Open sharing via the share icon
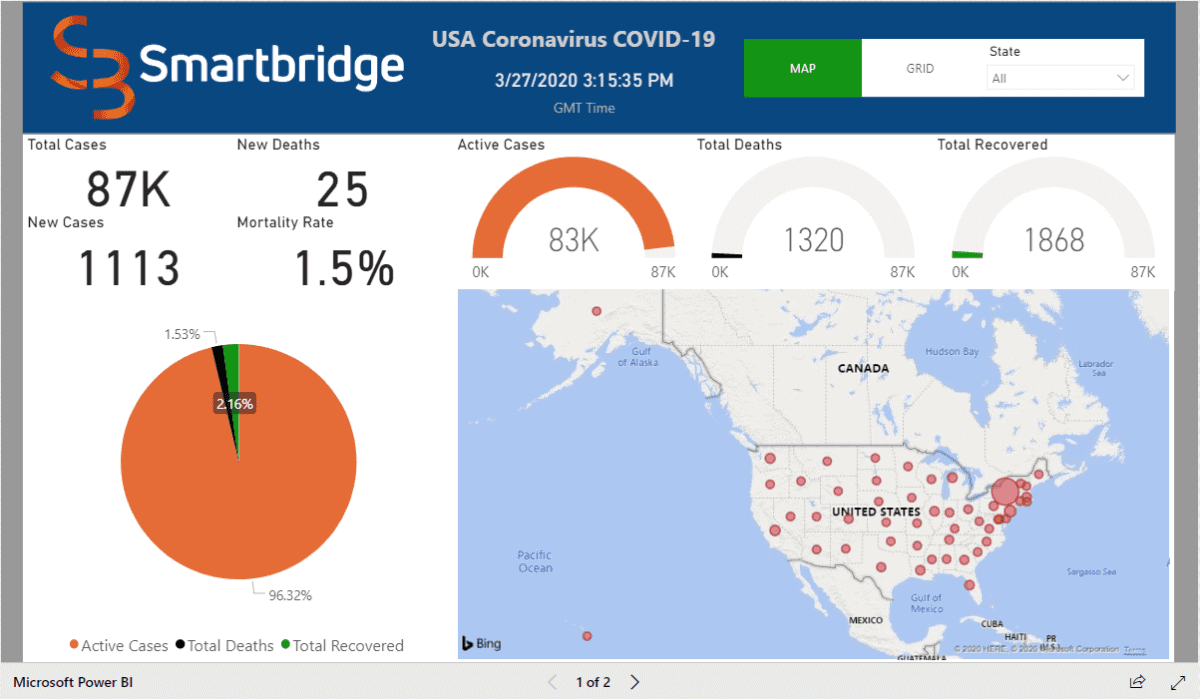The image size is (1200, 699). pos(1137,681)
